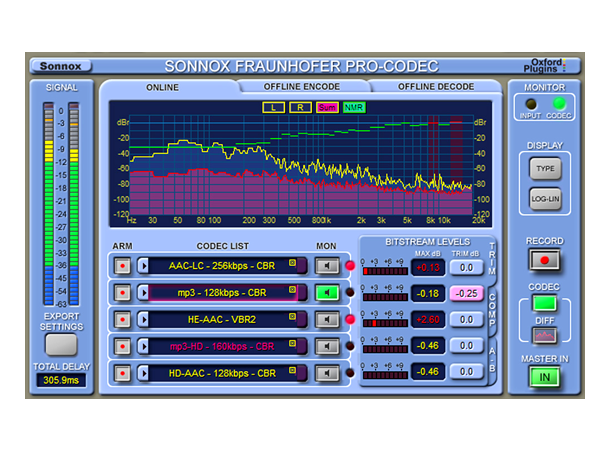The height and width of the screenshot is (450, 610).
Task: Click the DIFF waveform button
Action: [x=545, y=336]
